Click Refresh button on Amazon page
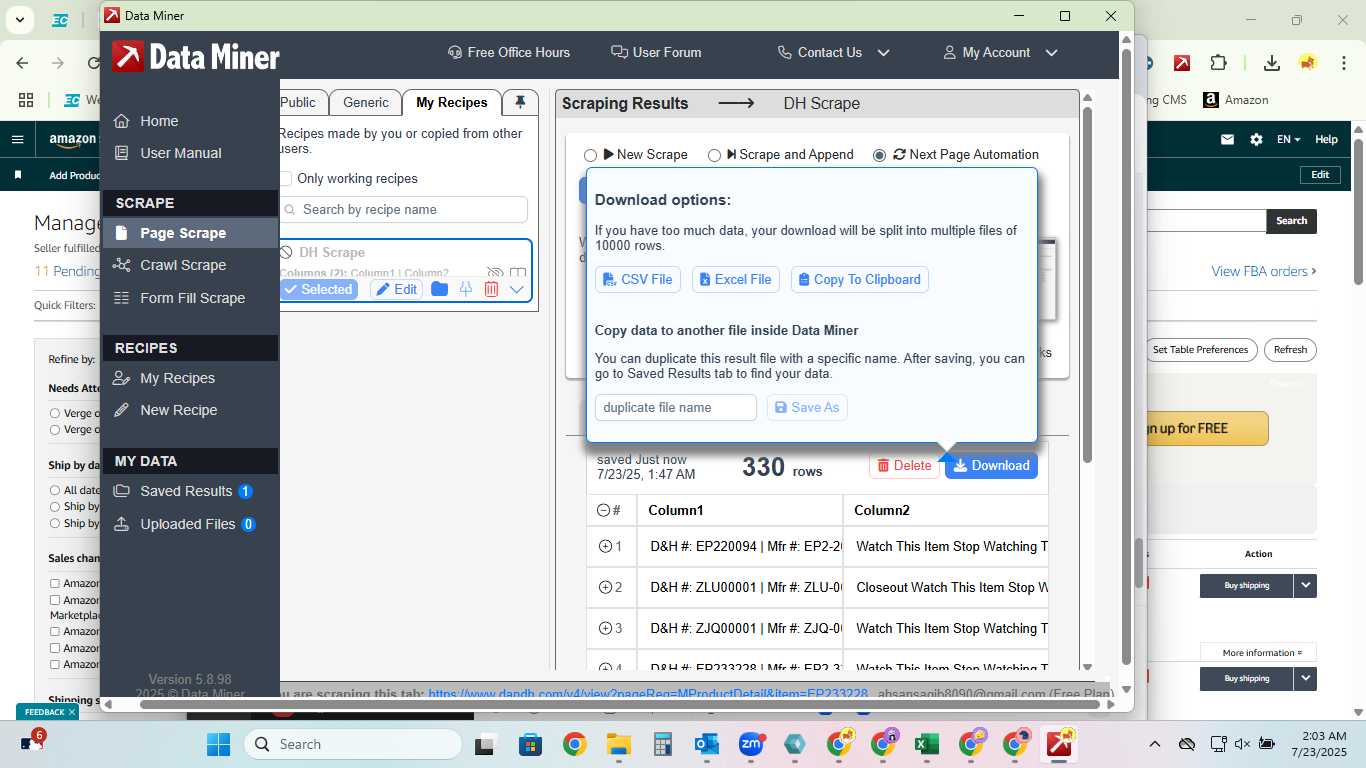Screen dimensions: 1366x768 click(x=1290, y=350)
